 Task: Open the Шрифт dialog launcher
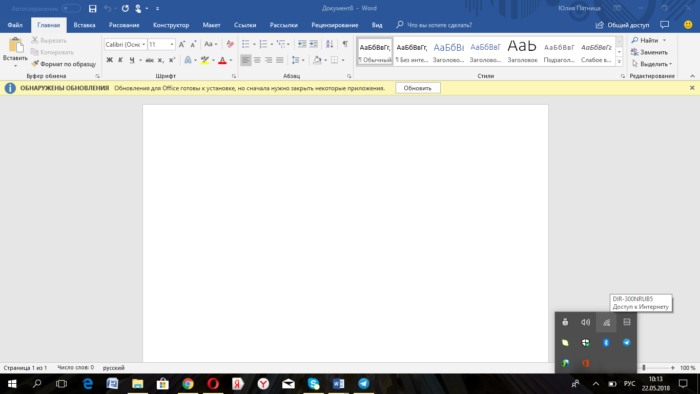tap(234, 76)
